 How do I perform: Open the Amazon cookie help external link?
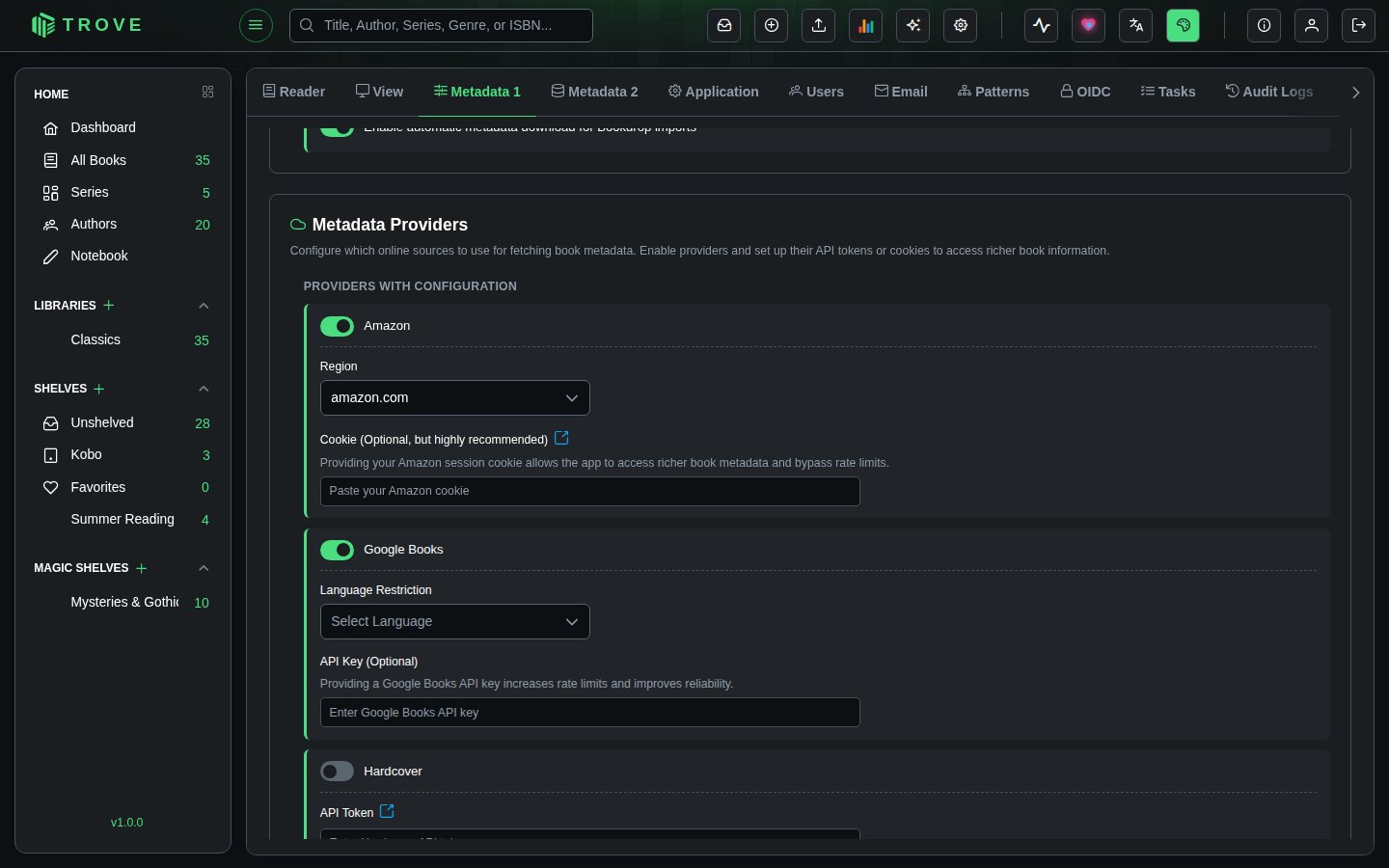[561, 438]
